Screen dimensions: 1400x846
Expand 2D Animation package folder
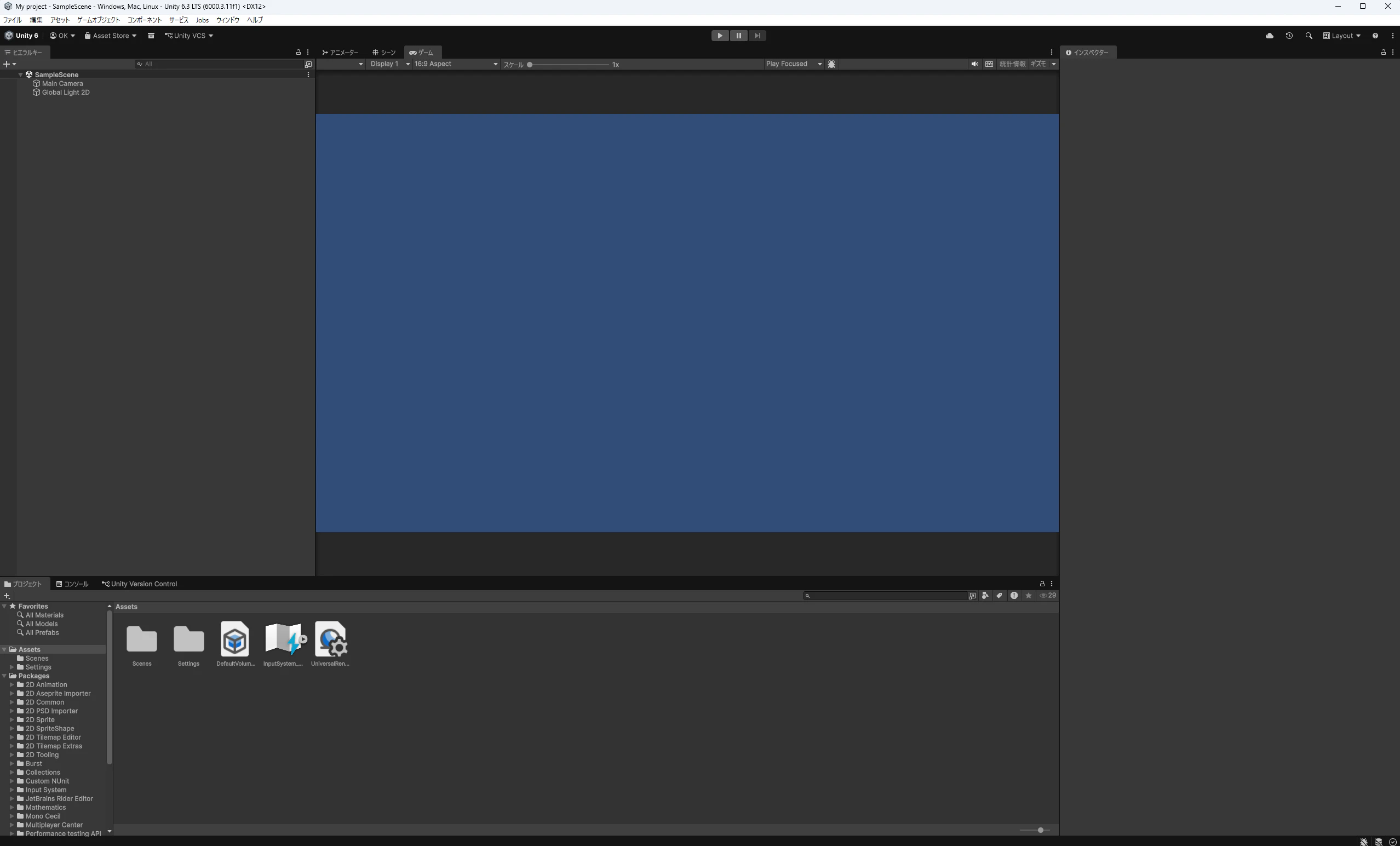tap(12, 684)
